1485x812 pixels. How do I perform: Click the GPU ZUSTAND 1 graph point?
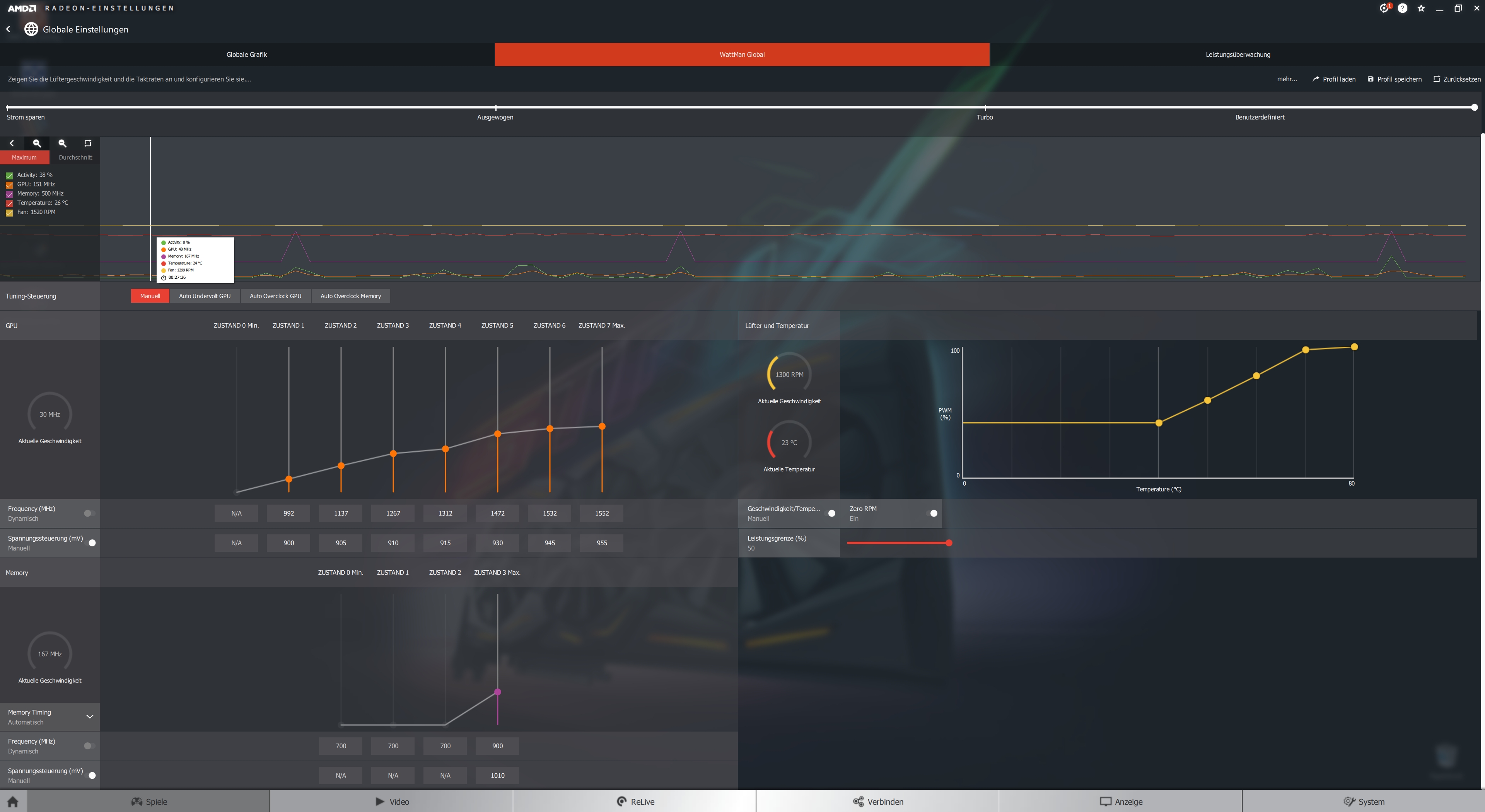[x=289, y=479]
